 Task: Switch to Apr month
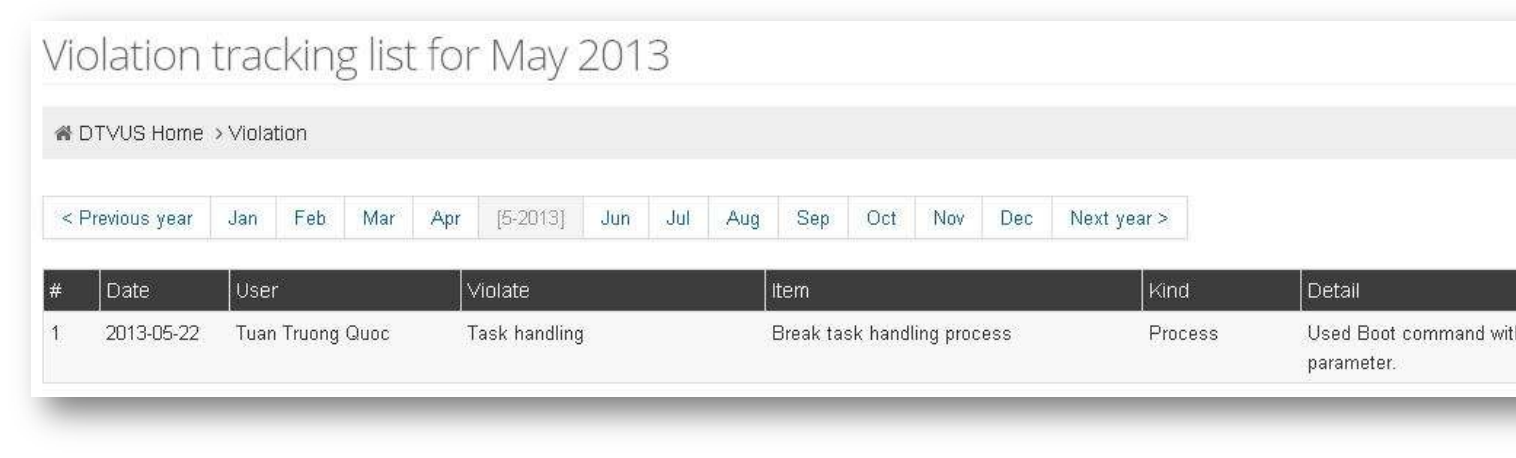(x=445, y=218)
